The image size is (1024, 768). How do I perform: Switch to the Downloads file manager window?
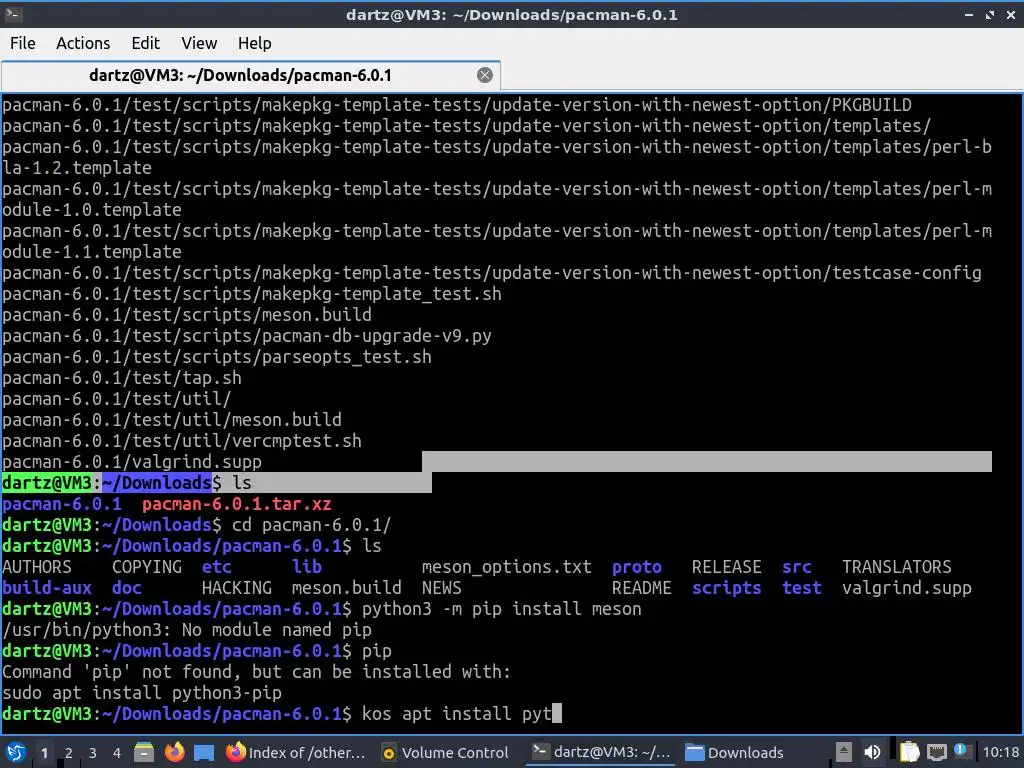point(735,752)
